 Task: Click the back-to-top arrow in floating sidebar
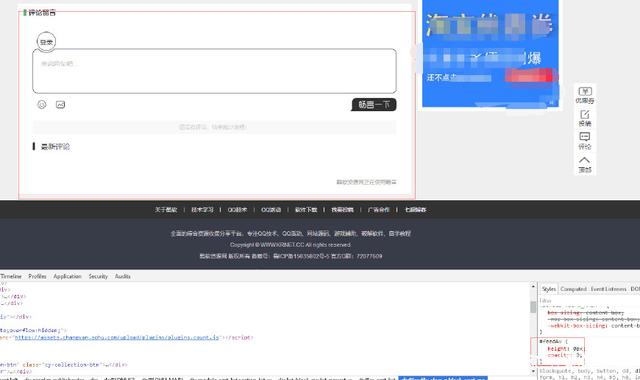(584, 160)
